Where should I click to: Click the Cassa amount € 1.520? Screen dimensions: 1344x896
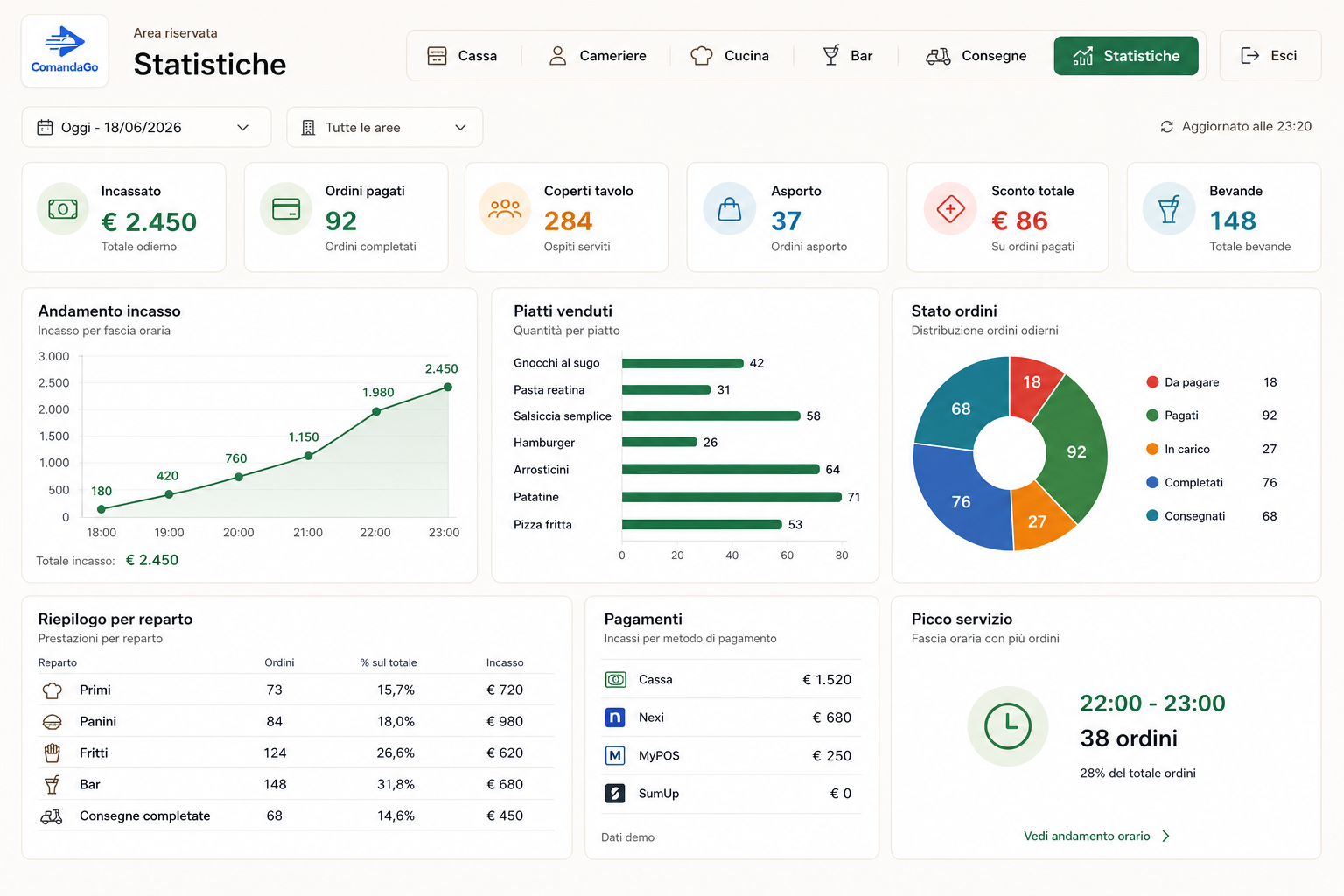pos(827,680)
